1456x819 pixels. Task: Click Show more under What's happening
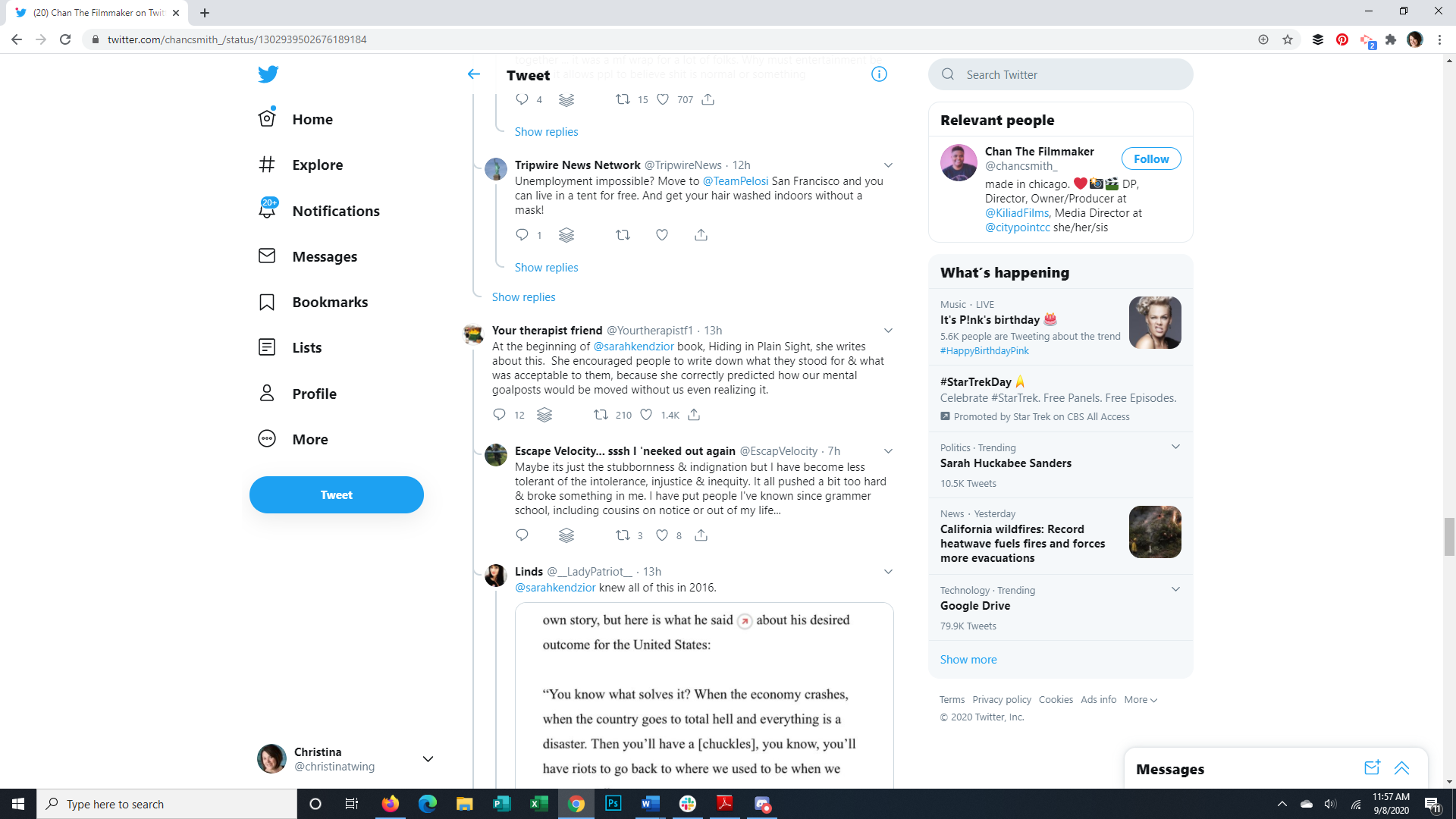968,660
